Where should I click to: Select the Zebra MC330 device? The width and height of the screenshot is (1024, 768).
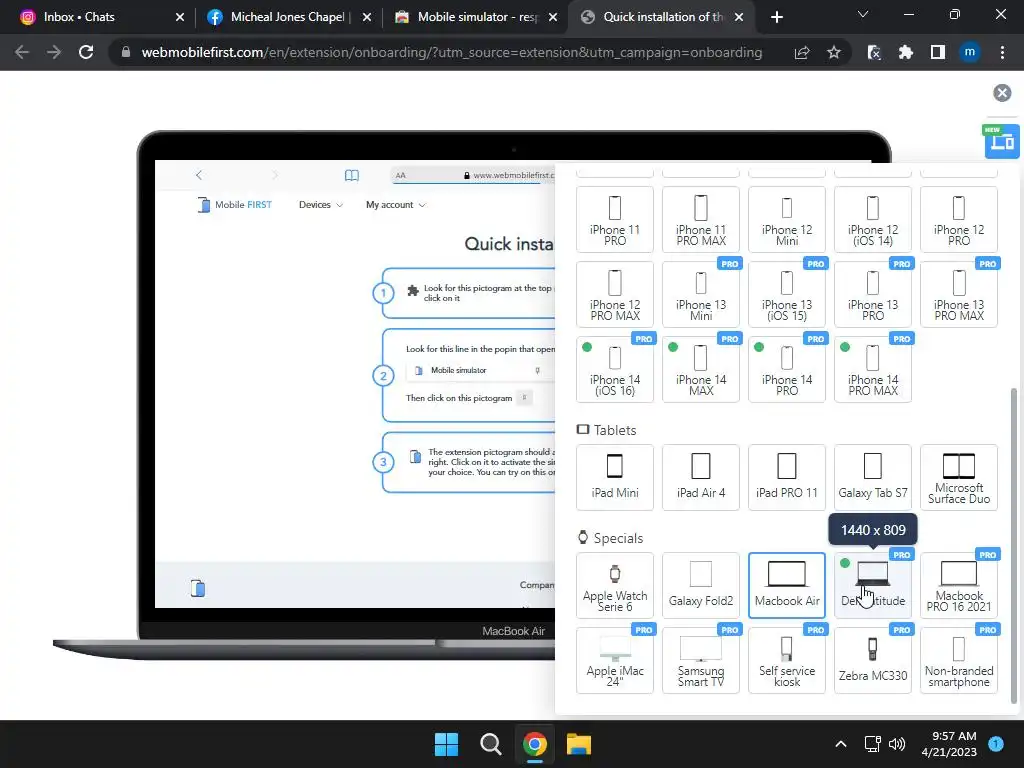coord(872,660)
